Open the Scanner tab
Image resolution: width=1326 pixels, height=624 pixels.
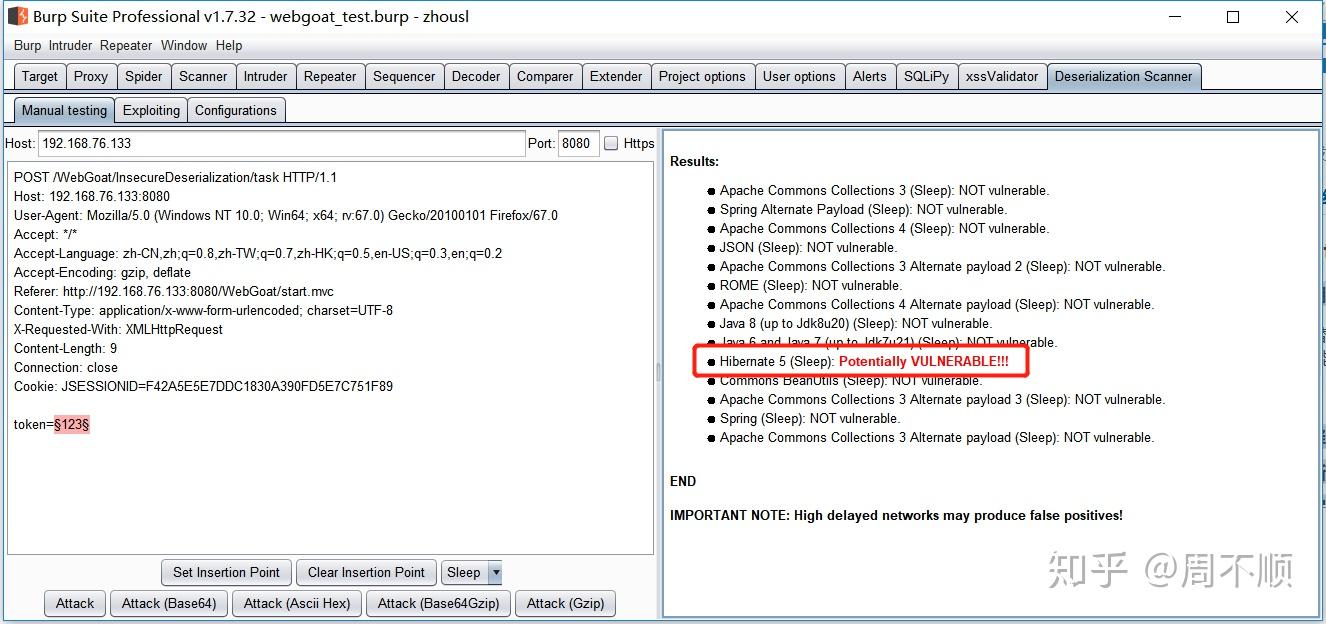(x=203, y=75)
